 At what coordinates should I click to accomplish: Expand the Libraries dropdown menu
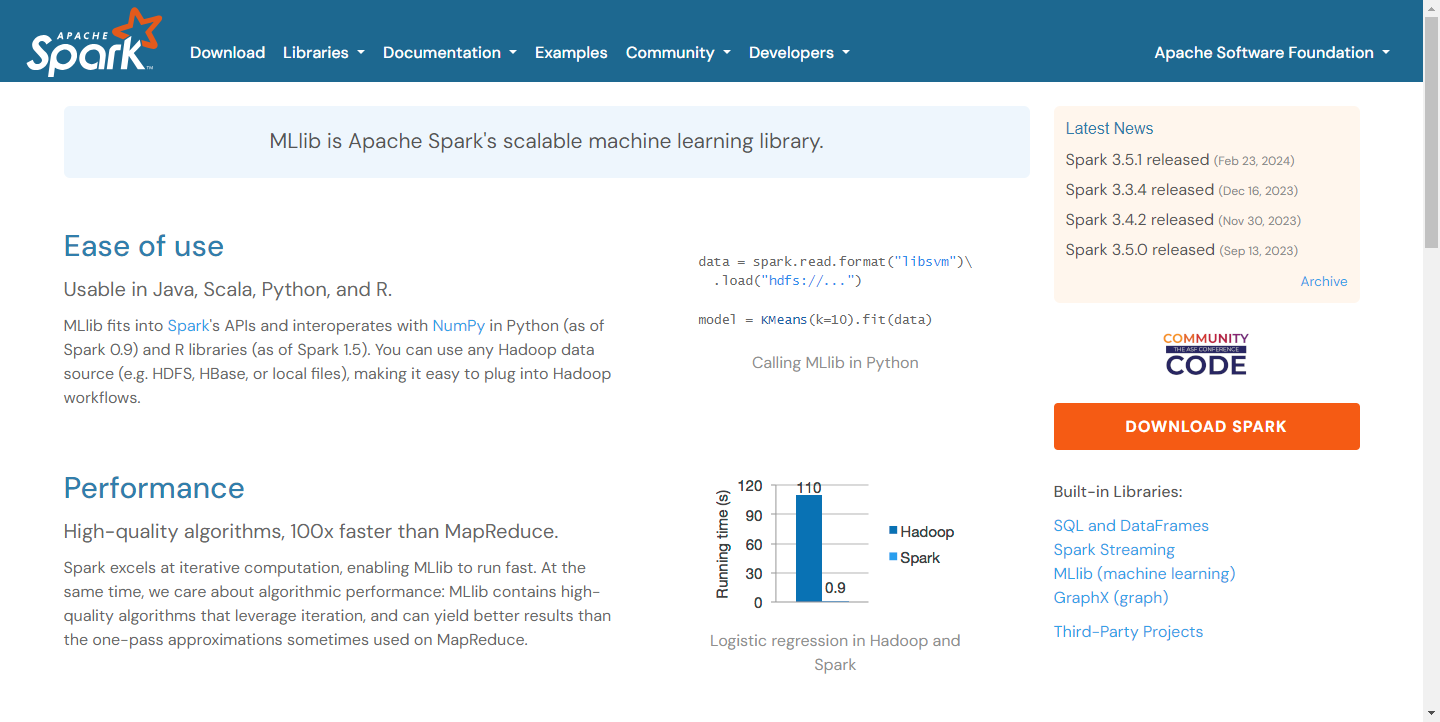(x=324, y=53)
